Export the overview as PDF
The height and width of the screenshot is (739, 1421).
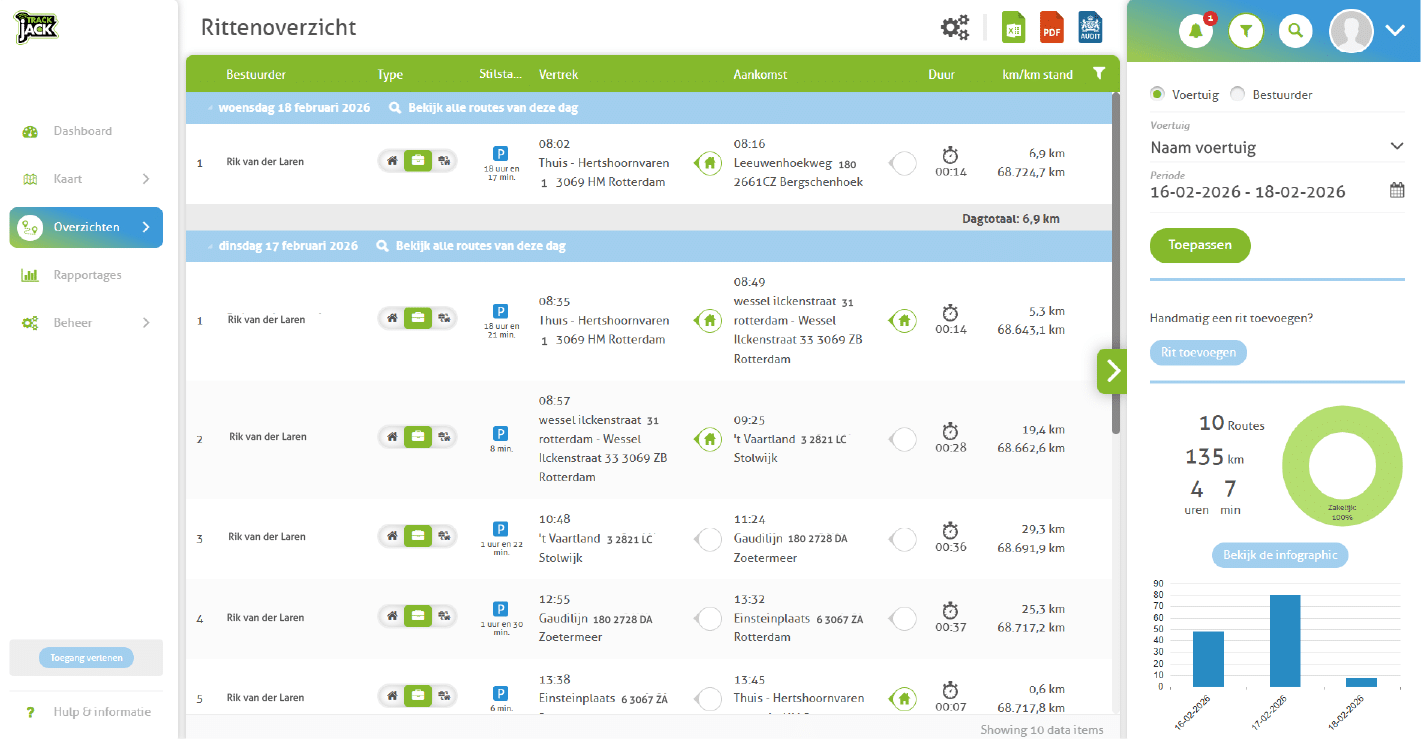click(1052, 27)
